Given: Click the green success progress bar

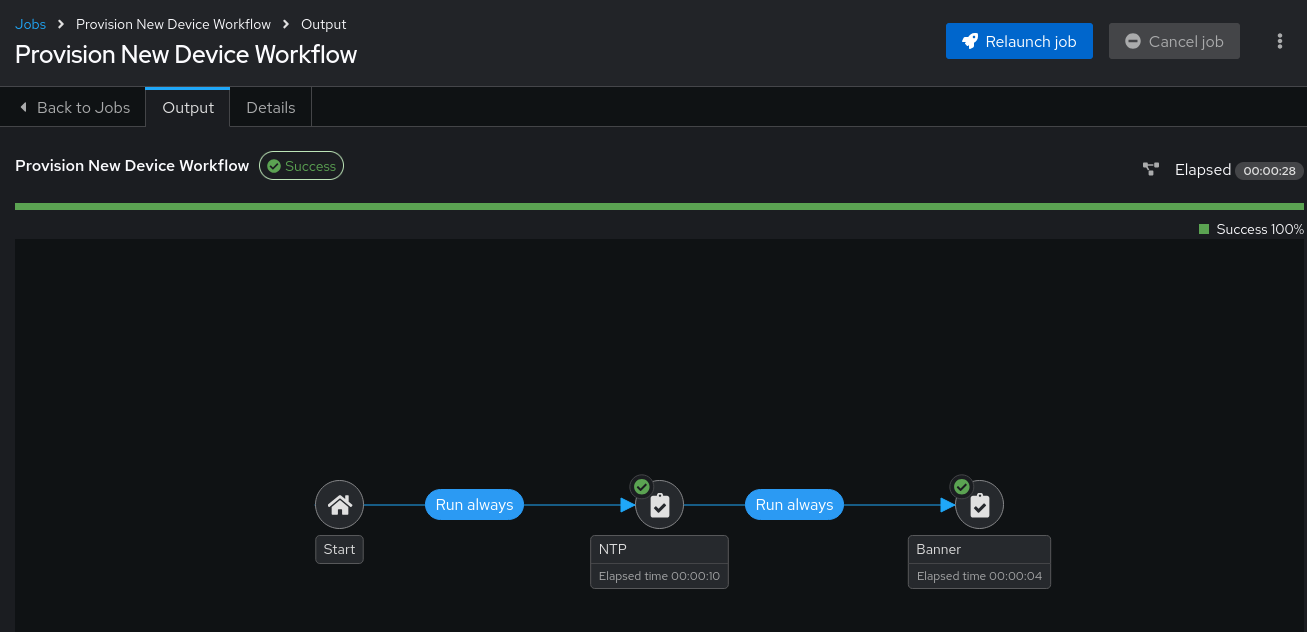Looking at the screenshot, I should click(659, 206).
